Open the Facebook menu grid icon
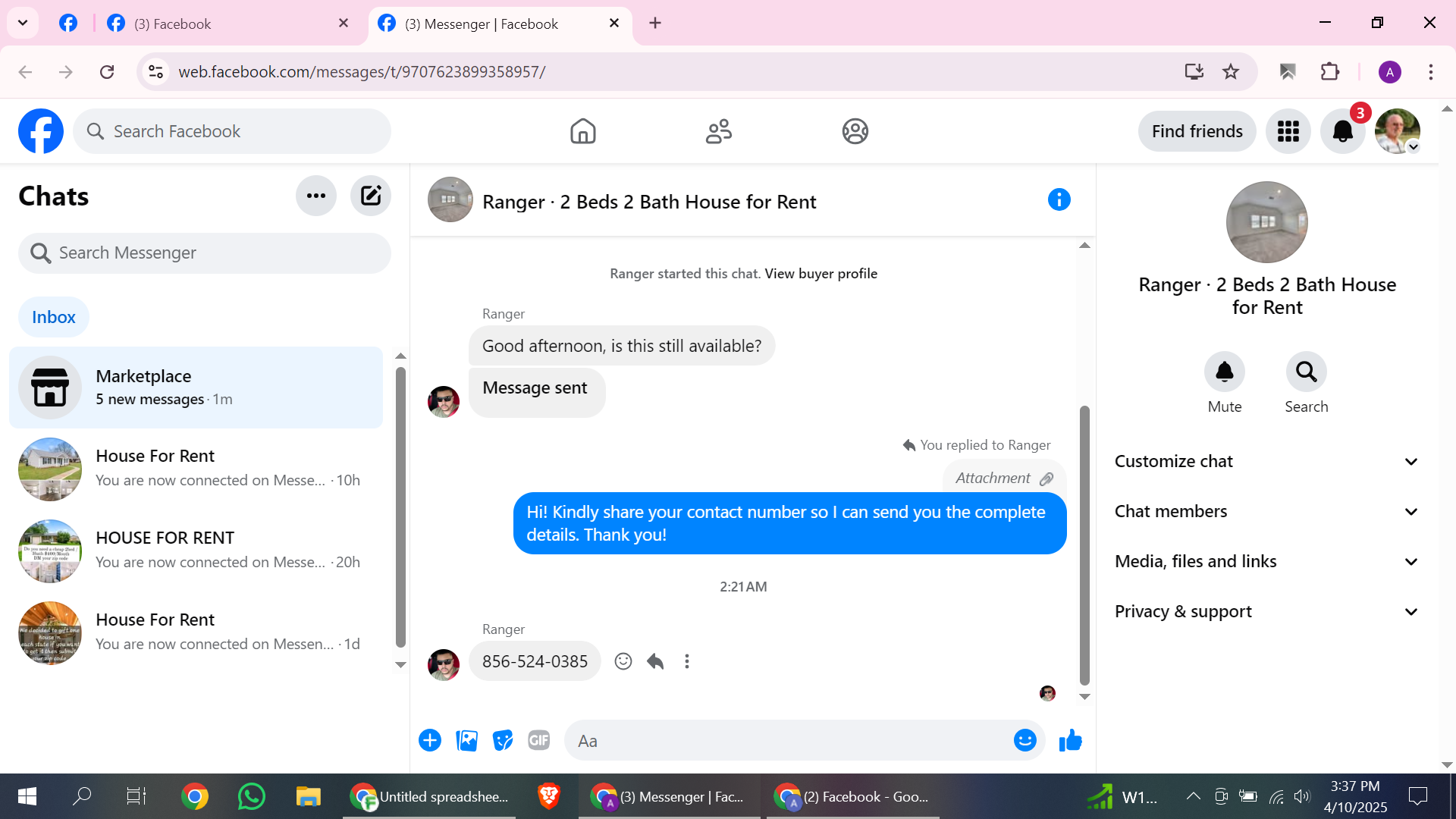 click(1288, 131)
